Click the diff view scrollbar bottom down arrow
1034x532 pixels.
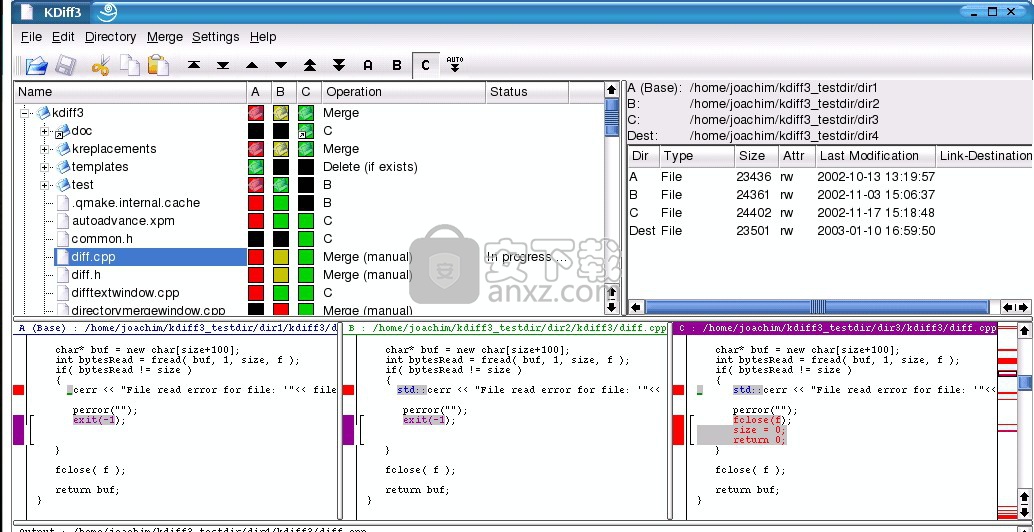click(1025, 512)
